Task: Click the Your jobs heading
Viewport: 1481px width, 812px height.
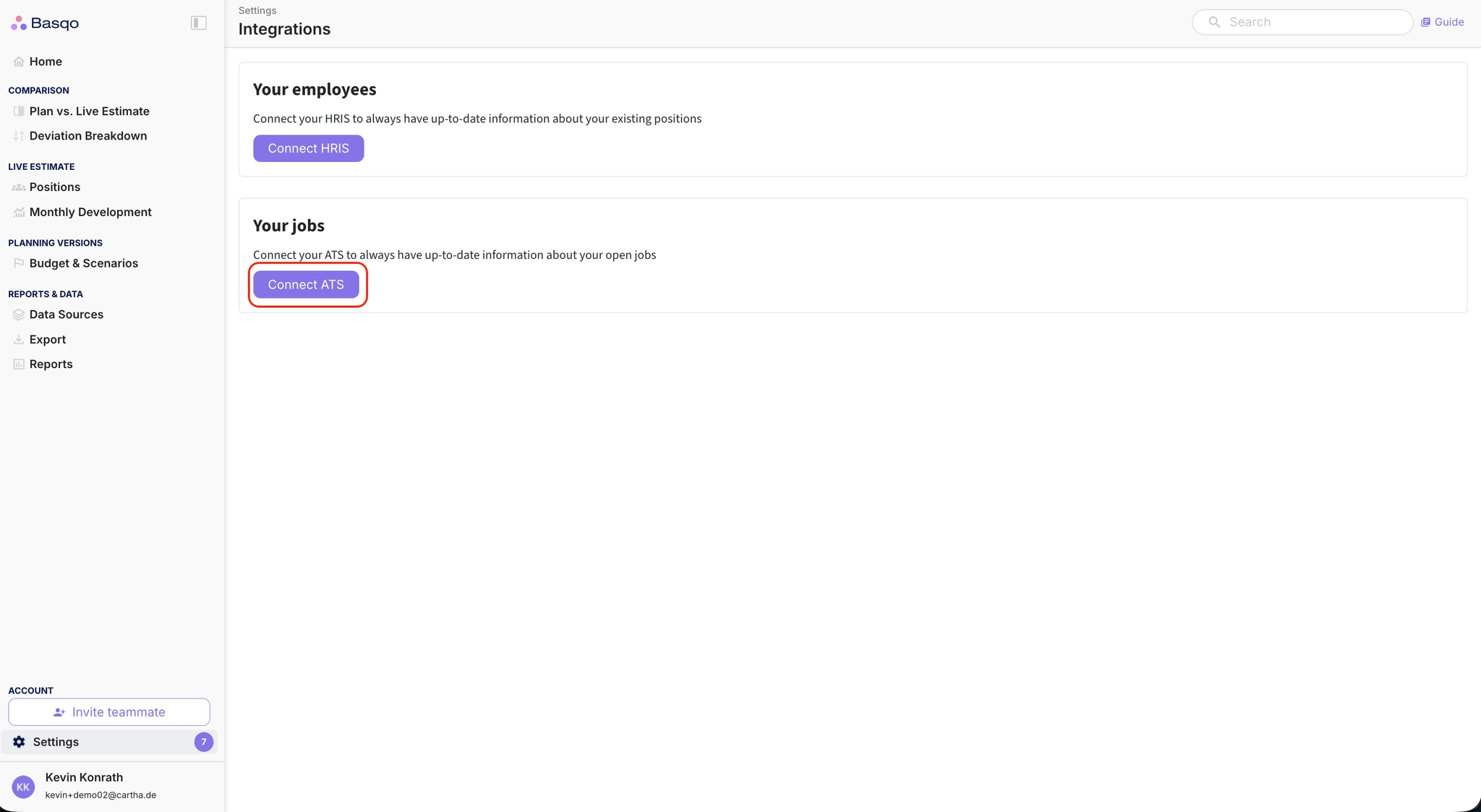Action: 289,226
